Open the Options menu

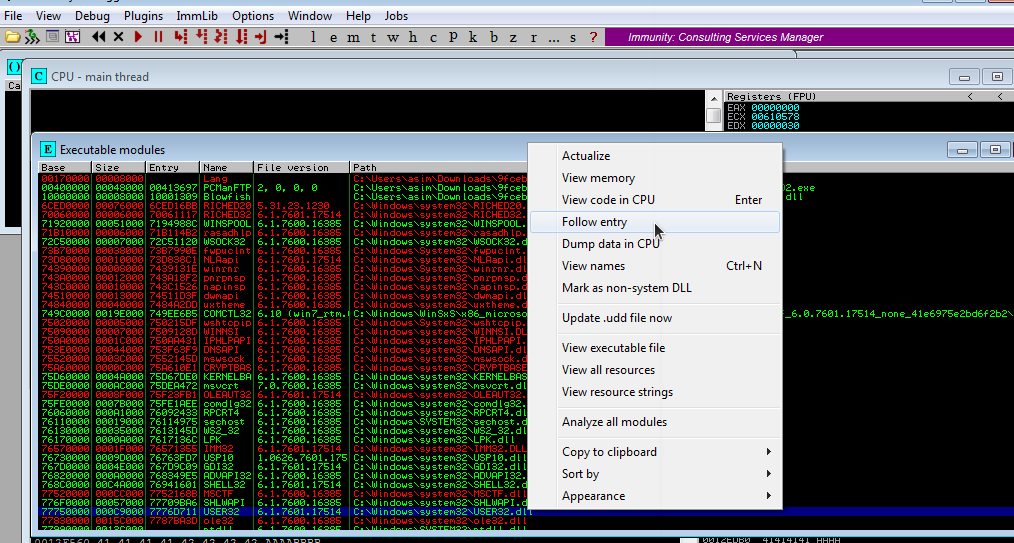pyautogui.click(x=253, y=16)
